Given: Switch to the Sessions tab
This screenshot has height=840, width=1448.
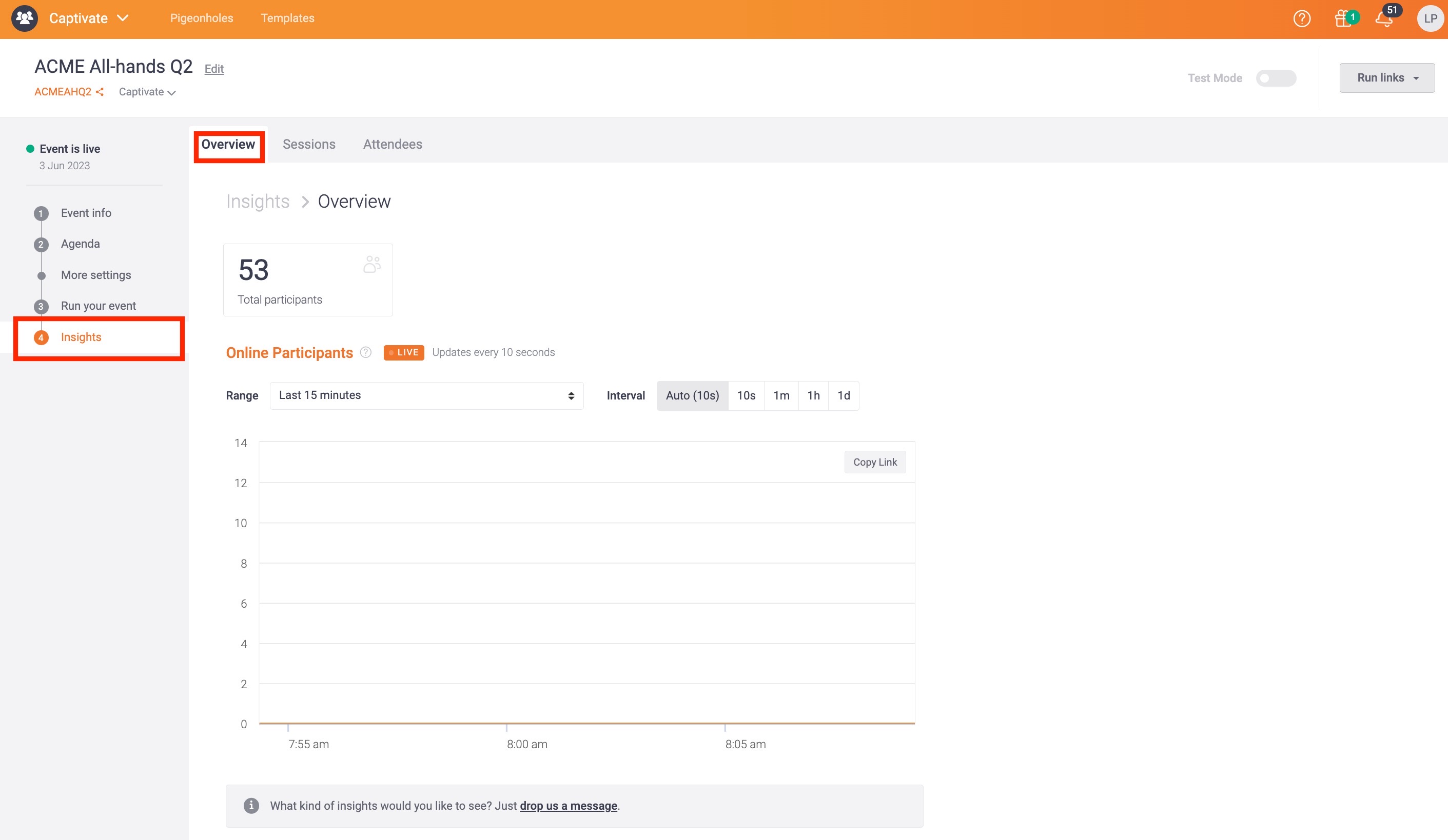Looking at the screenshot, I should click(x=308, y=144).
